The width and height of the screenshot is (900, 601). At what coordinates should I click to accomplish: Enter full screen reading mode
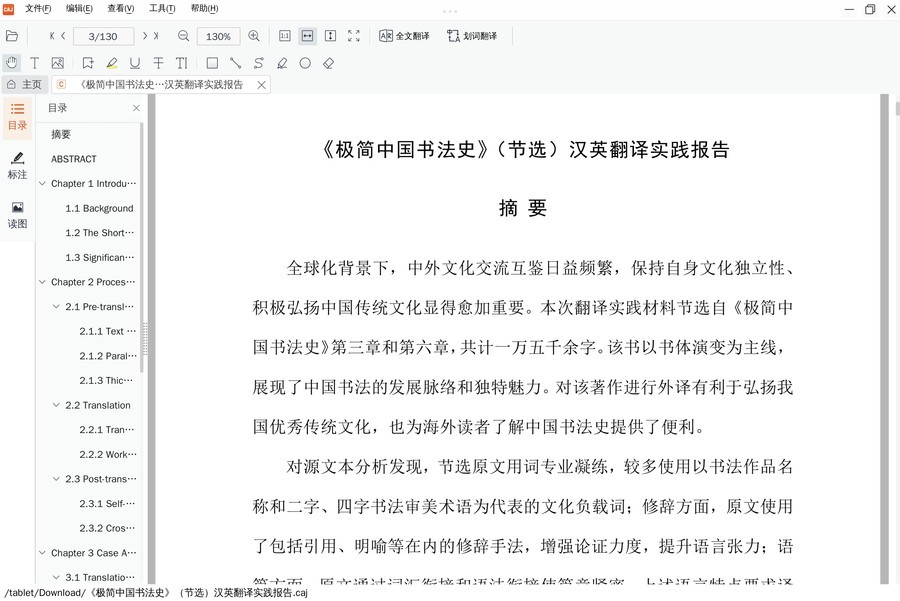[353, 36]
